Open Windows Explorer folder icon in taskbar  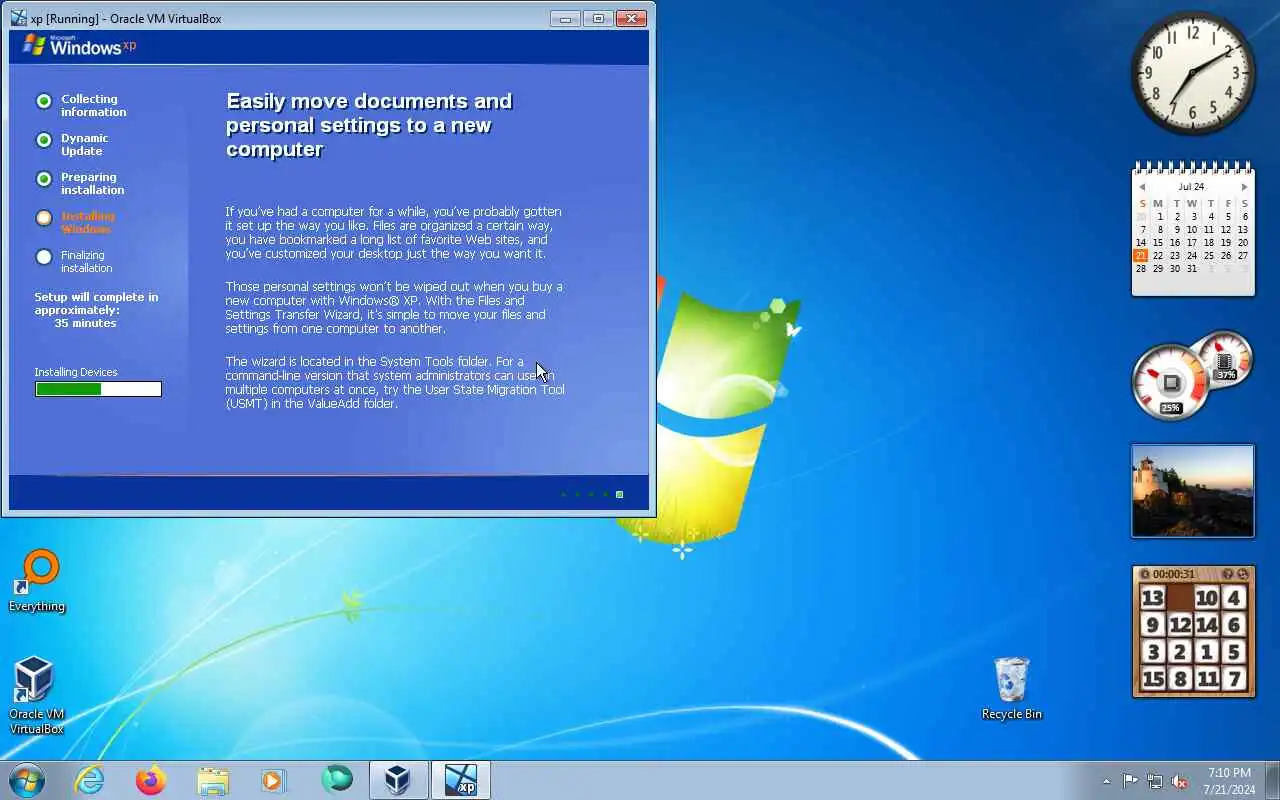[x=213, y=780]
